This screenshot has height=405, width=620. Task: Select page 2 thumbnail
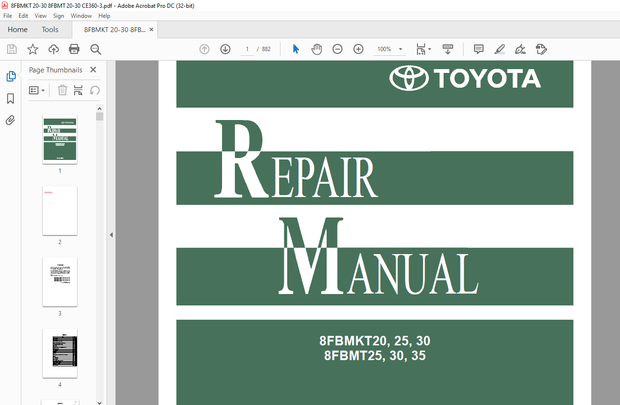click(60, 210)
